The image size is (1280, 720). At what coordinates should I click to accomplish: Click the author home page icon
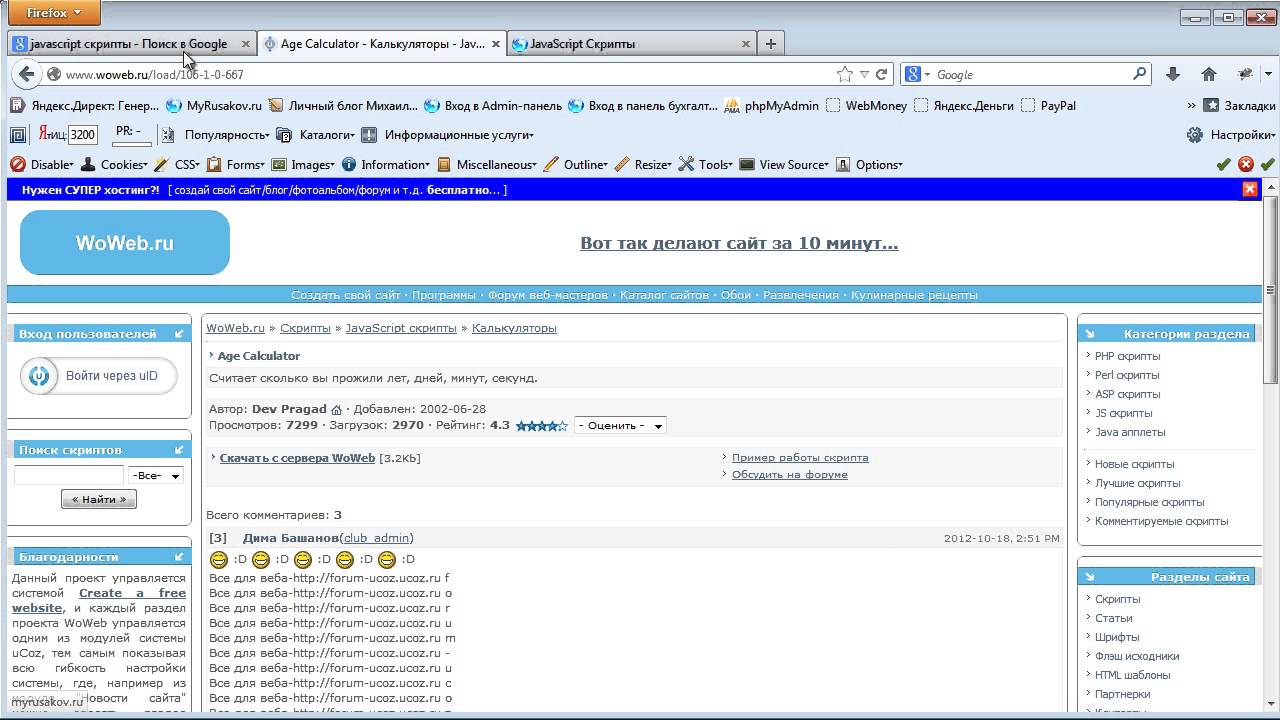(x=337, y=409)
